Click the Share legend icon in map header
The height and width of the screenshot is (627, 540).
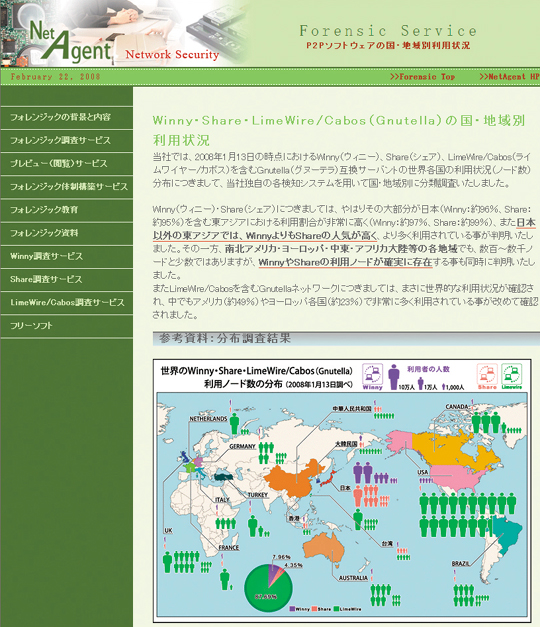487,376
